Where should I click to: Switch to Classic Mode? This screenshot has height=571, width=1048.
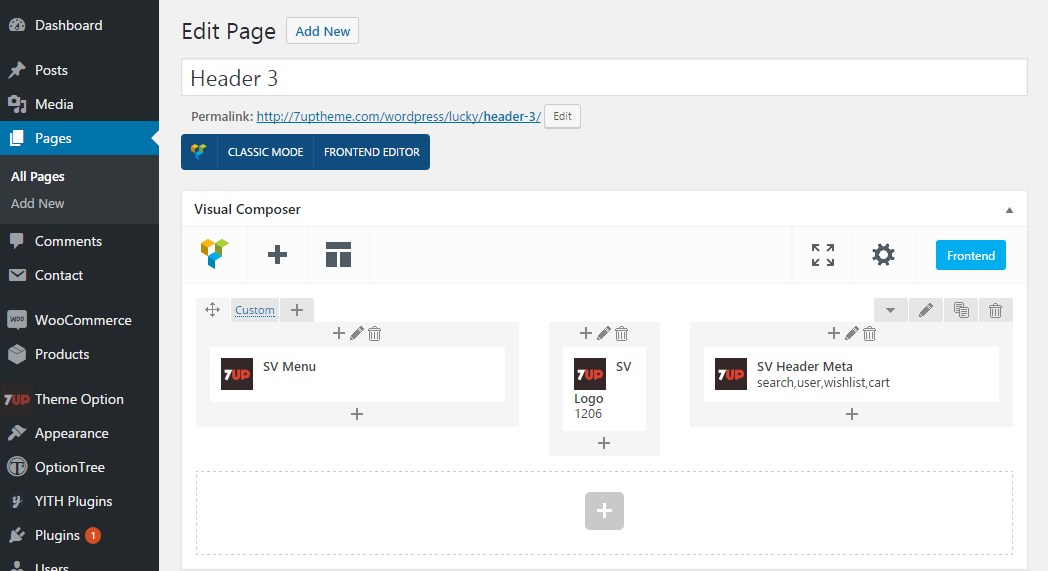pyautogui.click(x=265, y=152)
